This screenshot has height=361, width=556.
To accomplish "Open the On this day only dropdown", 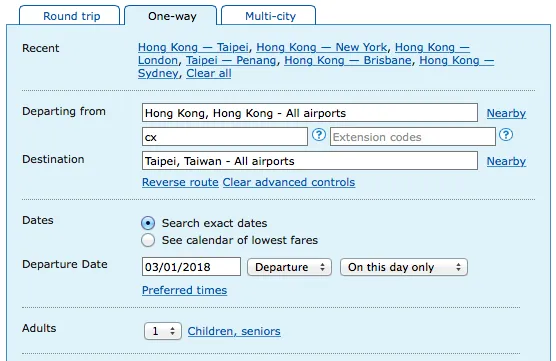I will click(x=404, y=267).
